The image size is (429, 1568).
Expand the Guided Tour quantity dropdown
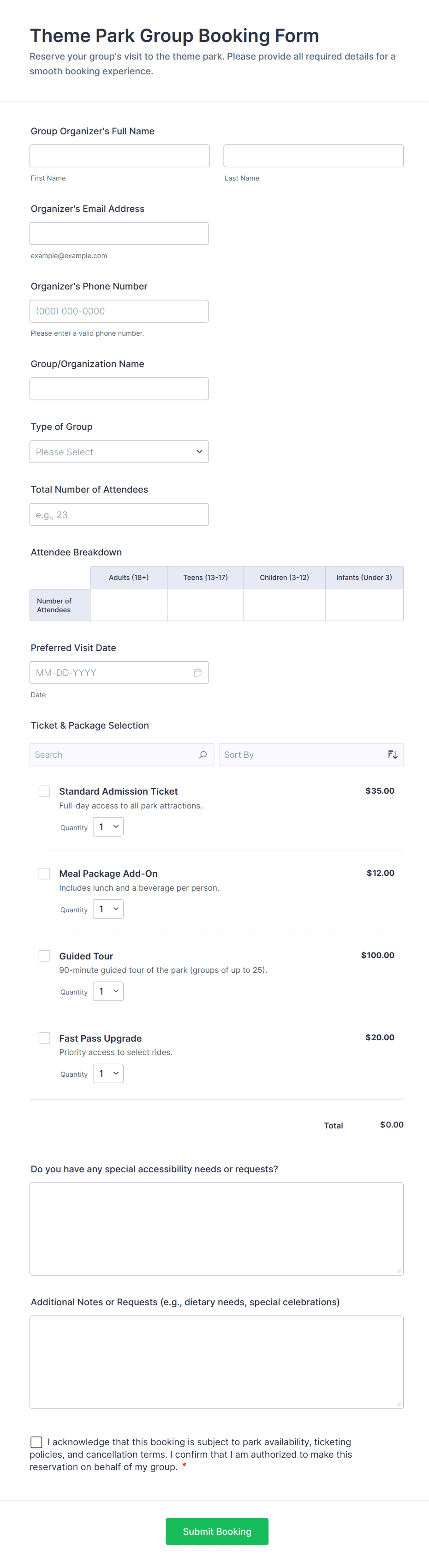click(x=108, y=991)
